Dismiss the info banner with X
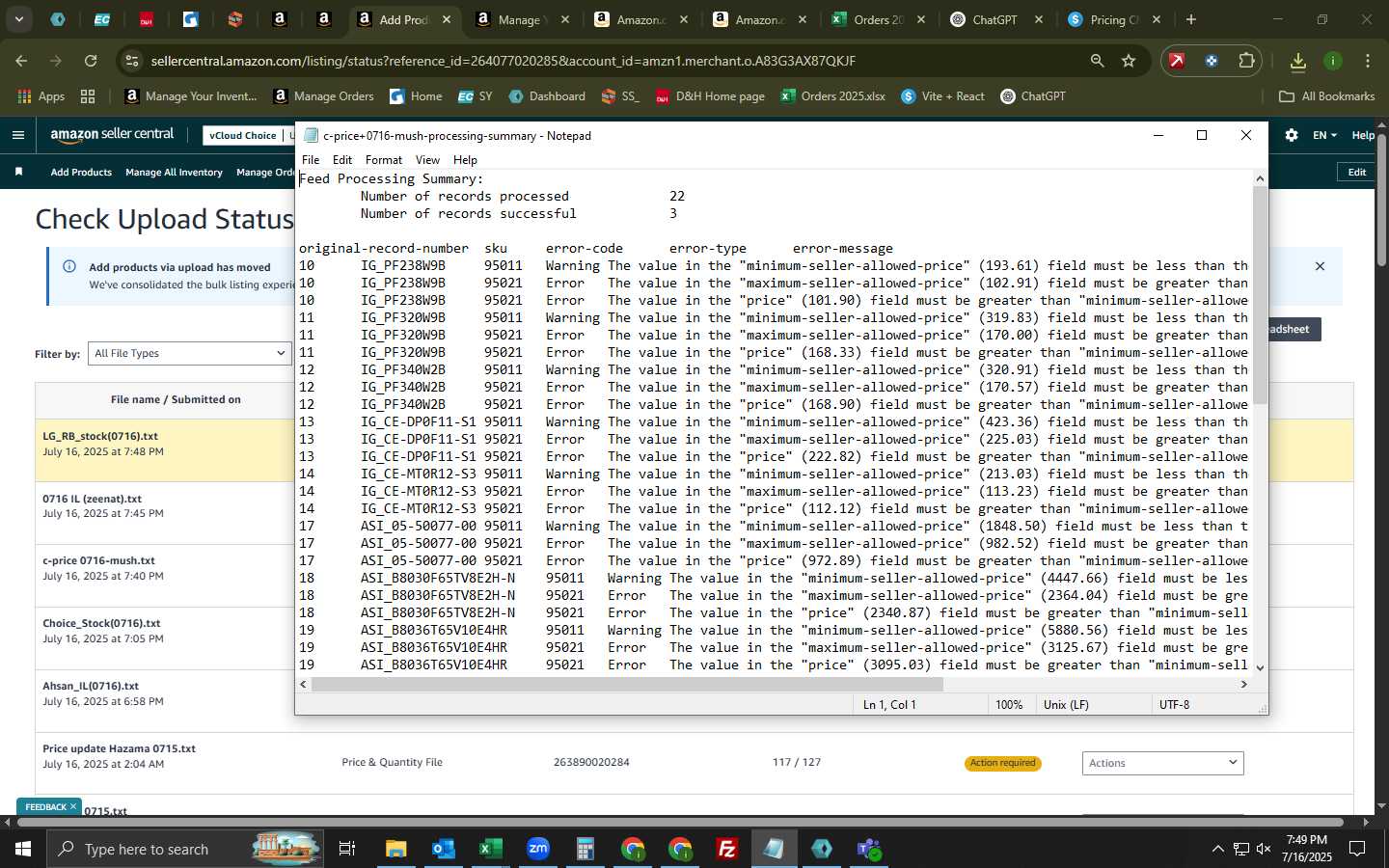 1320,266
